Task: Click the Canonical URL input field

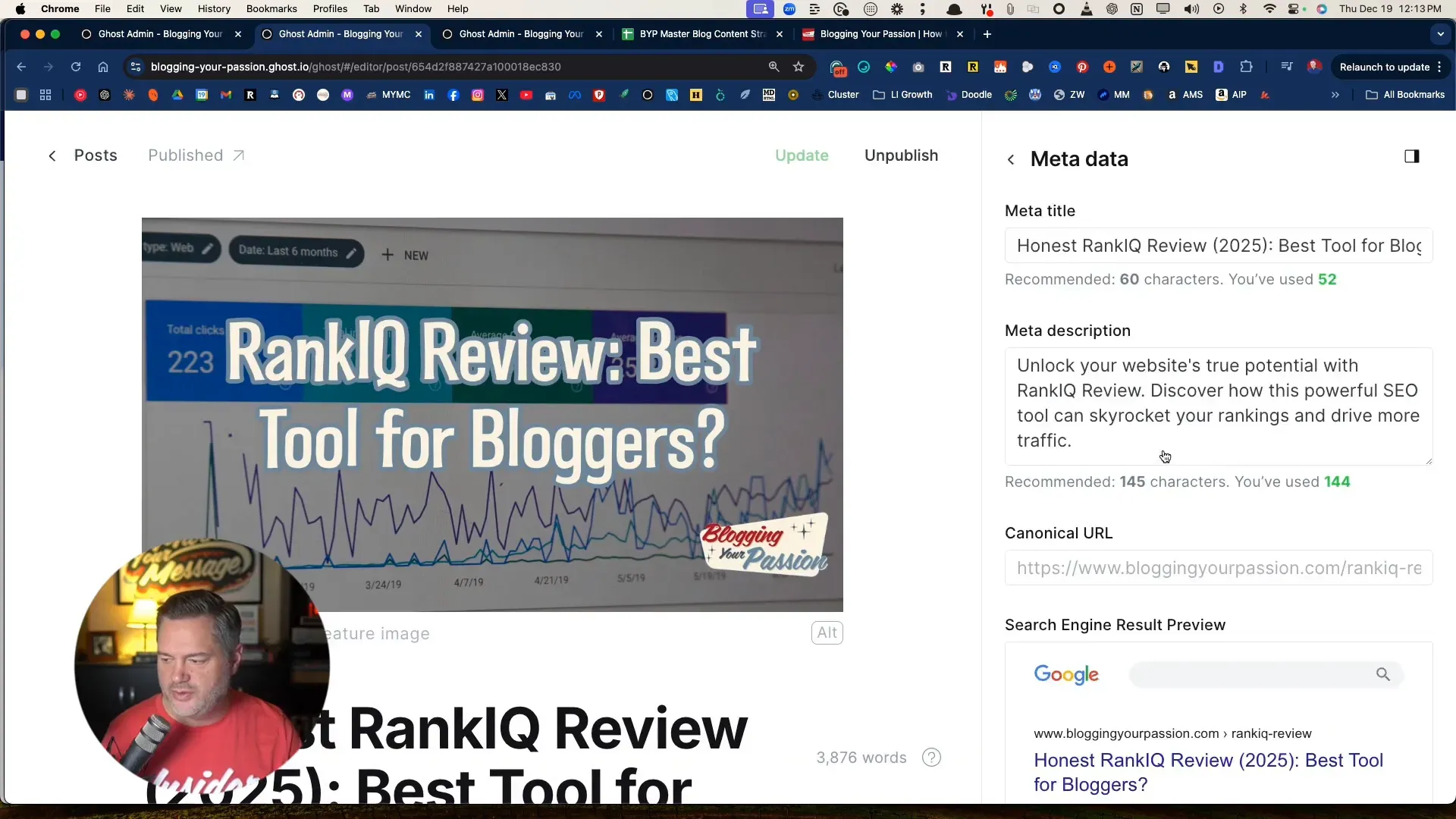Action: [x=1218, y=568]
